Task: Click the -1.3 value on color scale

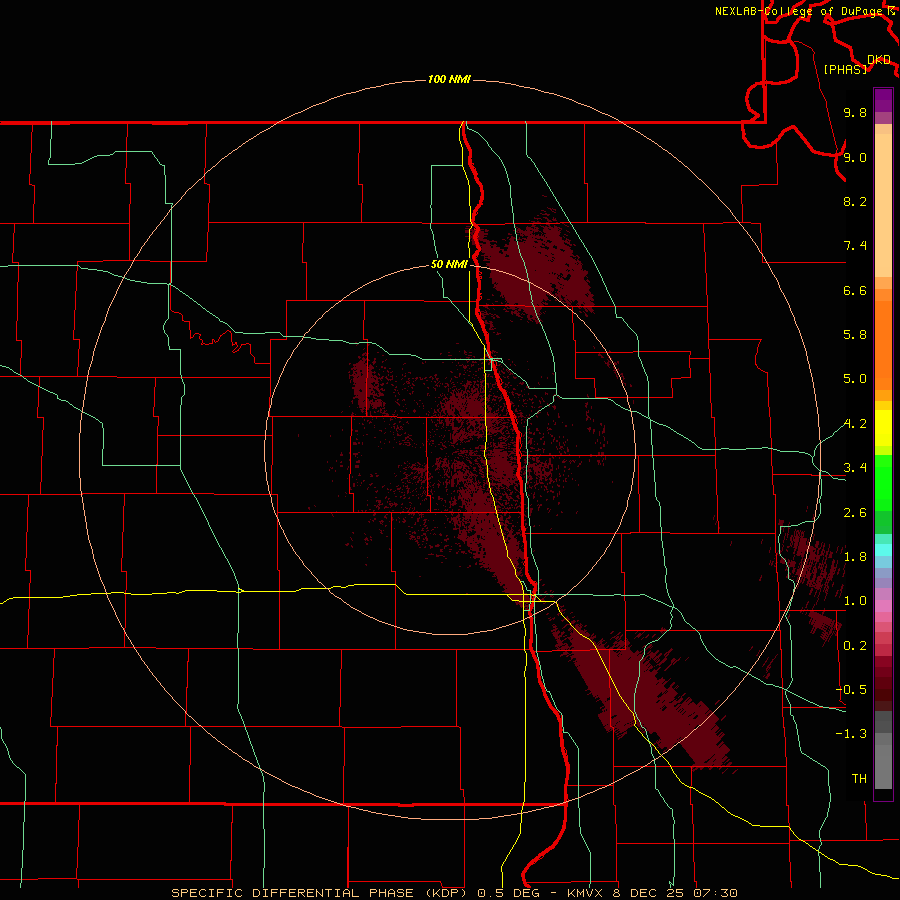Action: (x=851, y=734)
